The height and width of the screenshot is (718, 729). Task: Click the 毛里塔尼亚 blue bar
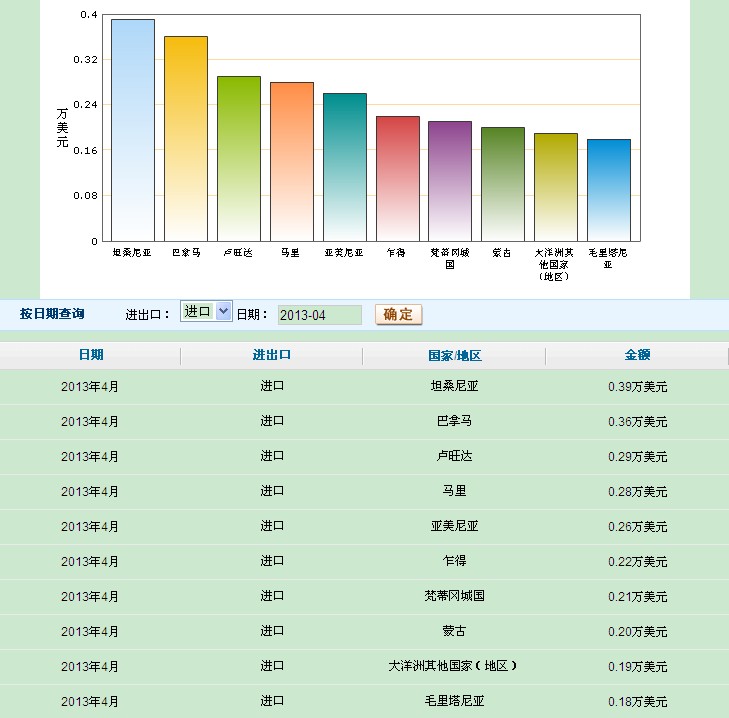[x=609, y=190]
